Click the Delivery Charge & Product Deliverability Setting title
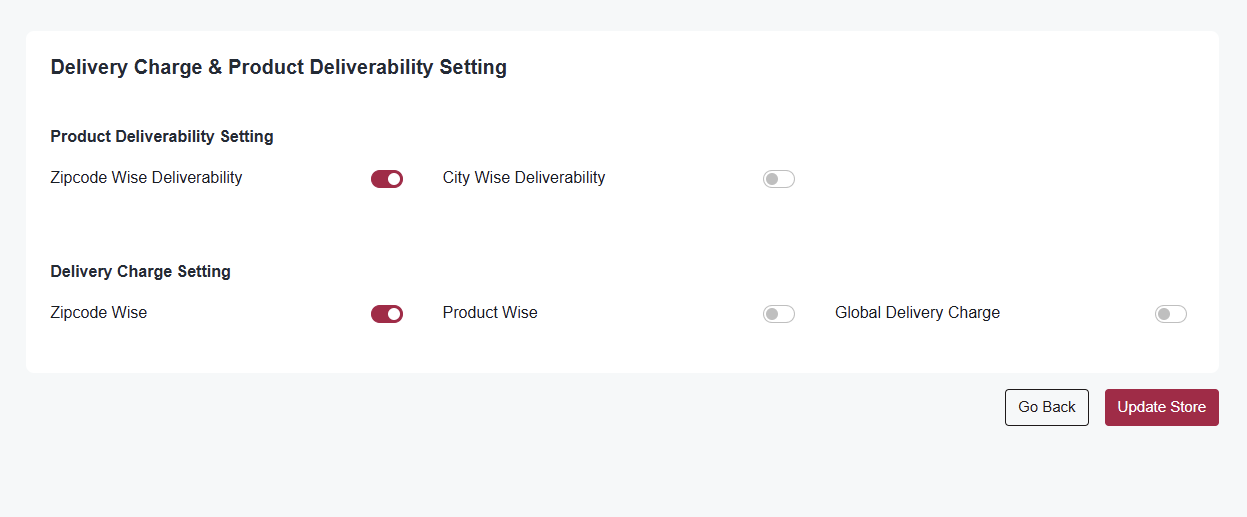 pyautogui.click(x=279, y=67)
